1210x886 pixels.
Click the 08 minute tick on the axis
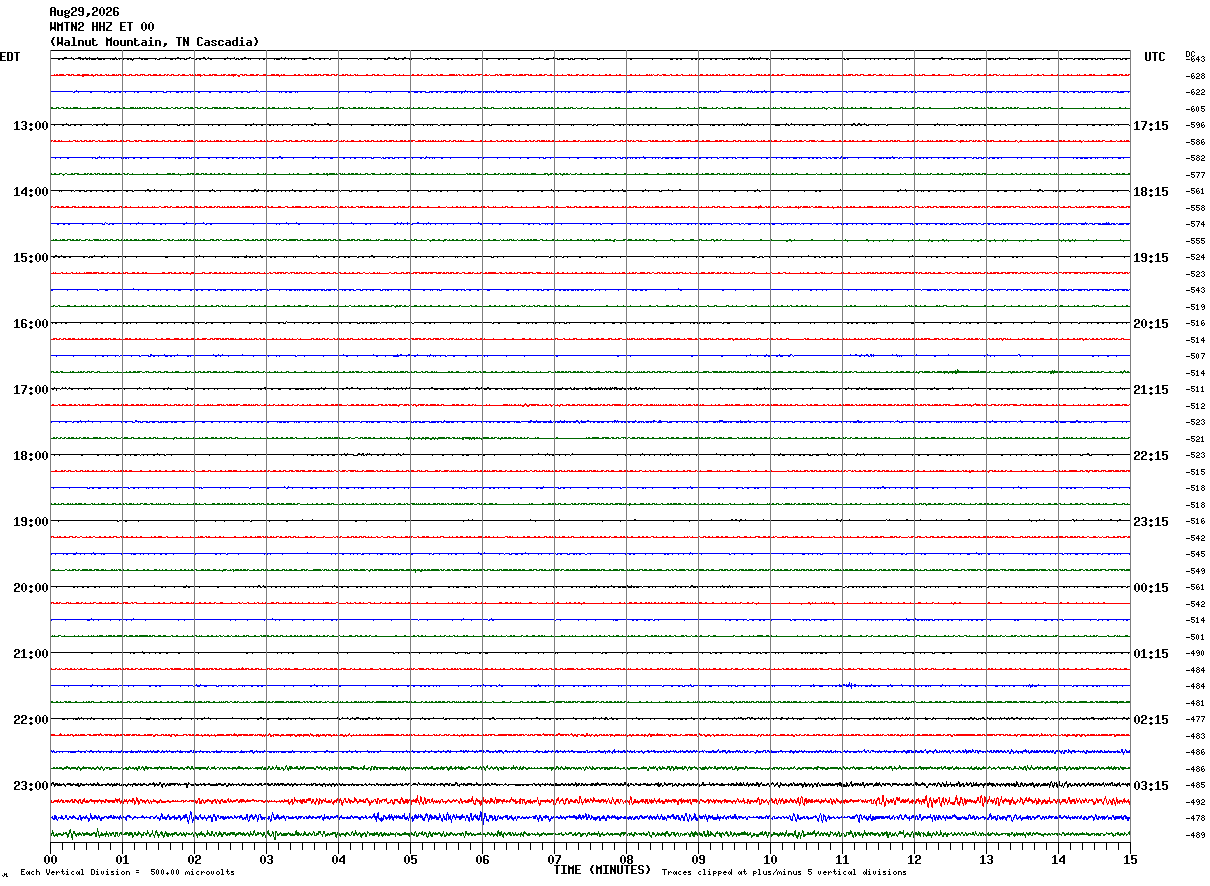coord(626,859)
